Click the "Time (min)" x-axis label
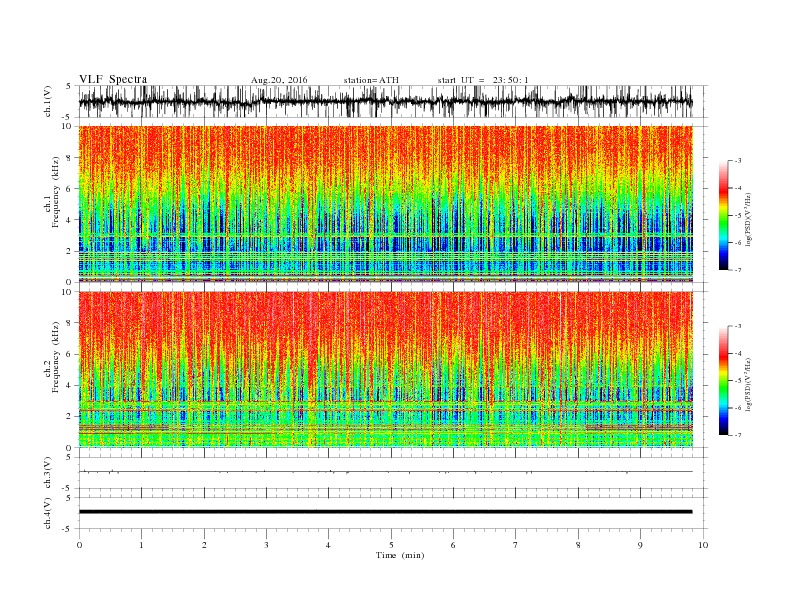The width and height of the screenshot is (792, 612). [400, 555]
